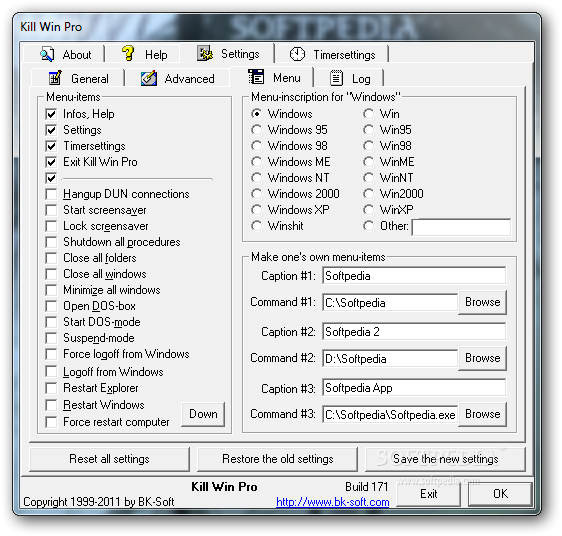
Task: Open the Help tab
Action: 143,54
